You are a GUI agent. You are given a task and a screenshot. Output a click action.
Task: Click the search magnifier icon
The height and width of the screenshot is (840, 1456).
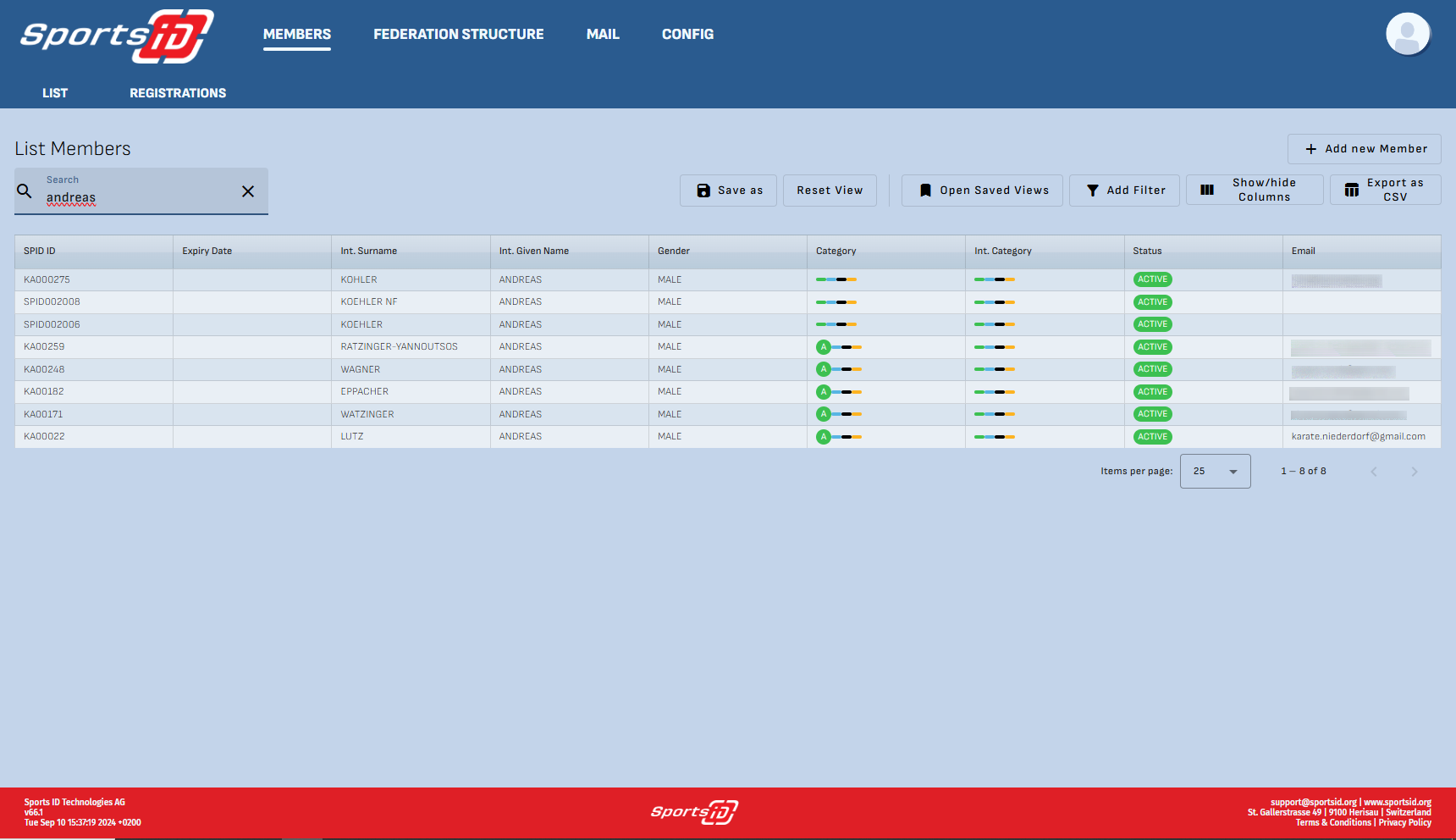25,191
